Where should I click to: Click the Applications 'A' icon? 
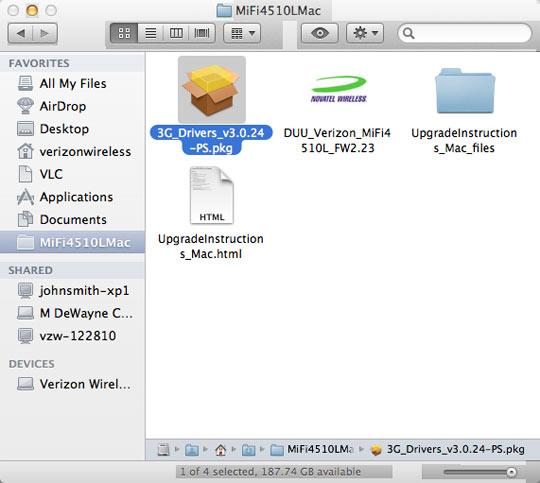click(25, 197)
